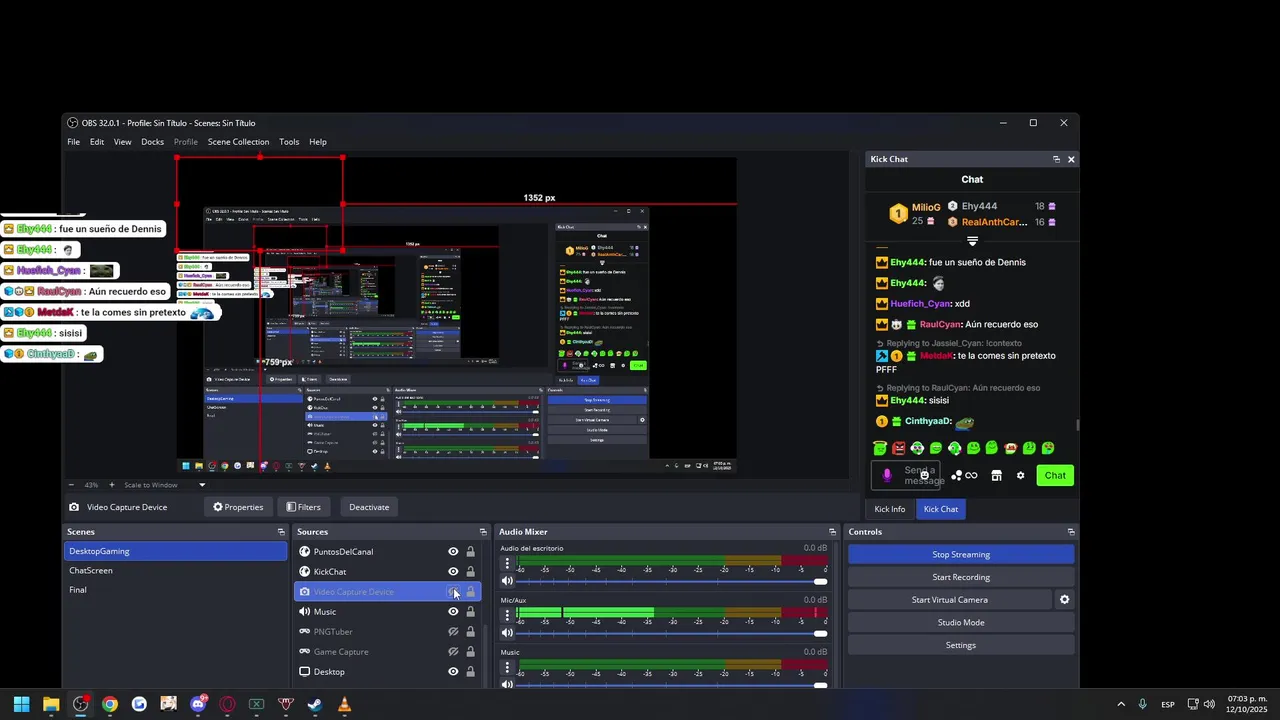
Task: Open Windows Start menu
Action: tap(21, 704)
